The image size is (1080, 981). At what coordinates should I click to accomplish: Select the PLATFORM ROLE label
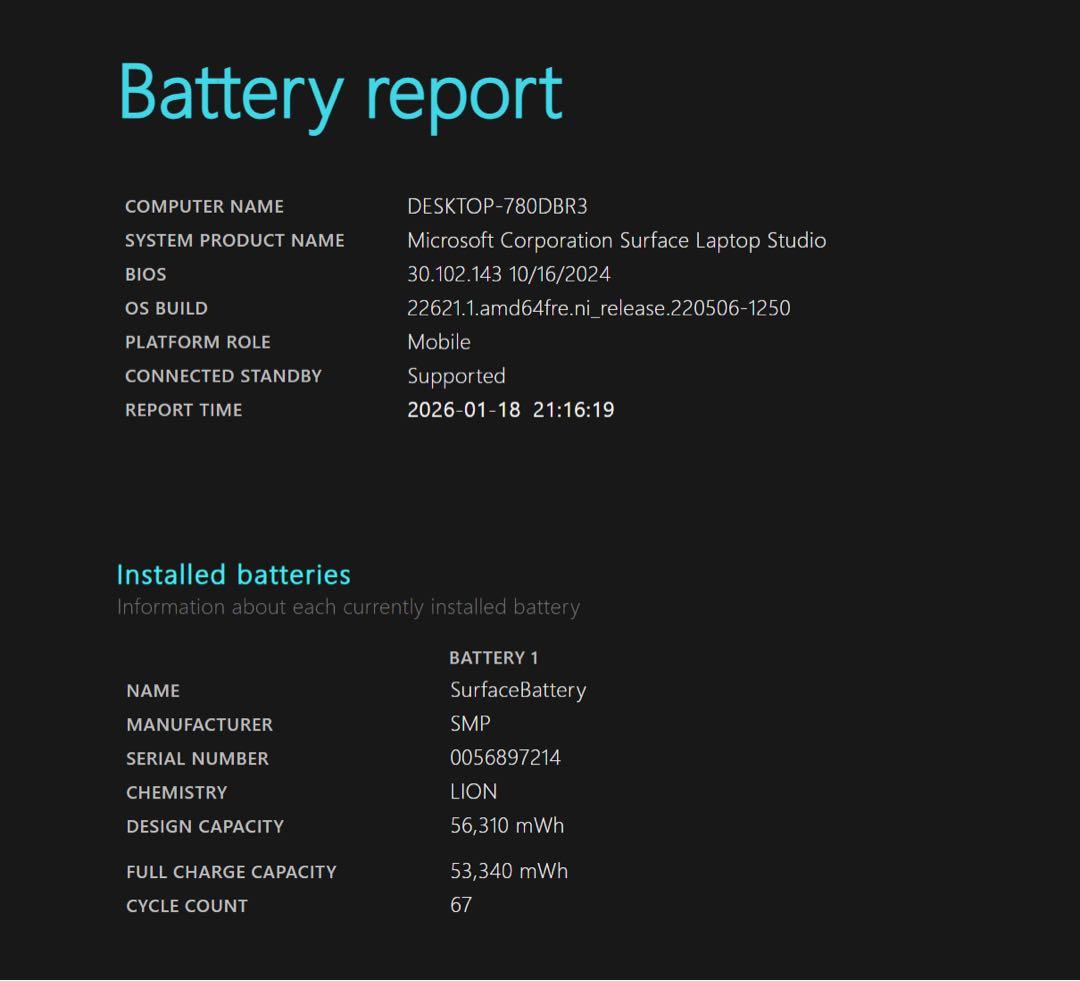(197, 342)
